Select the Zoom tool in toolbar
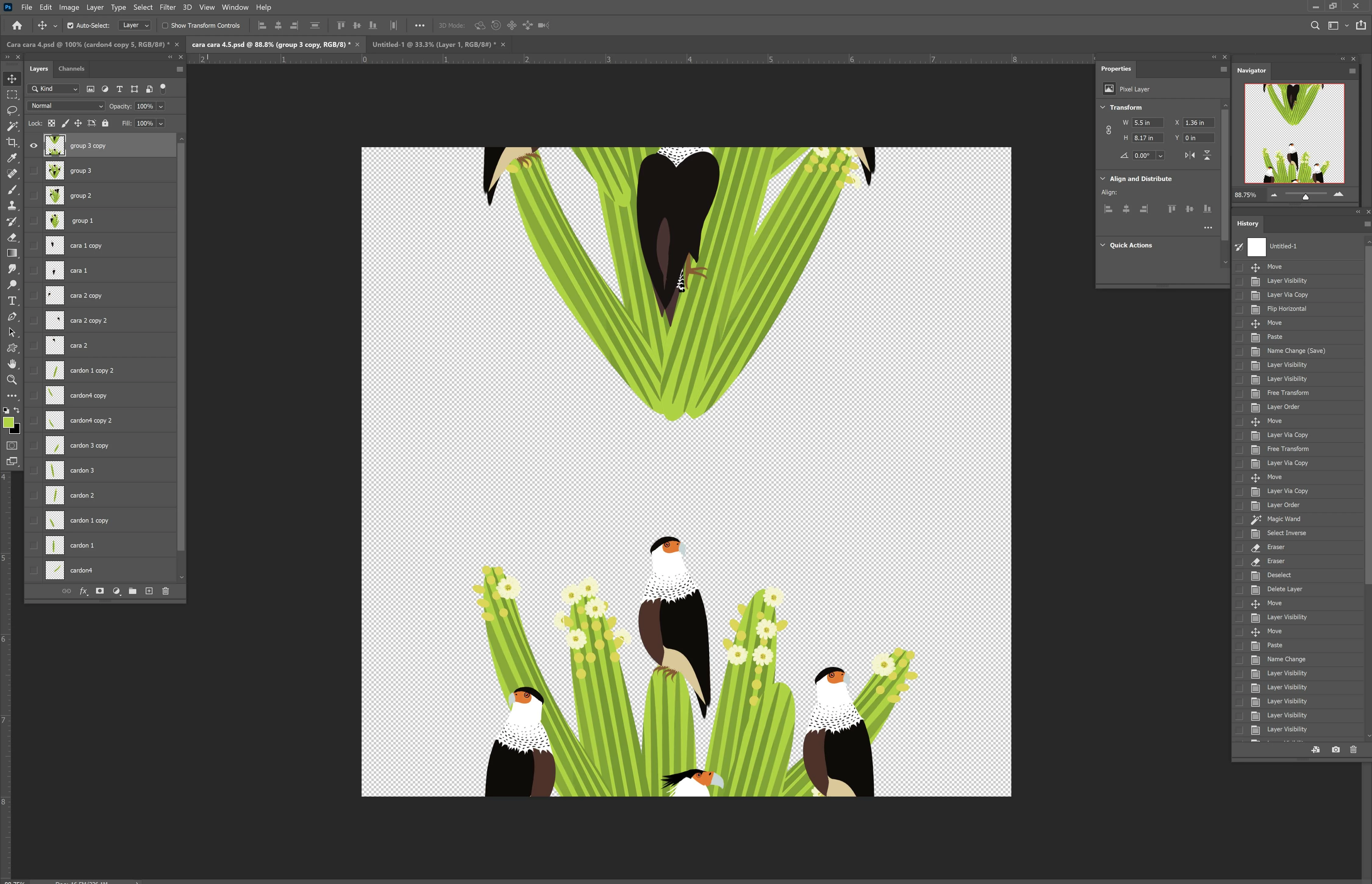This screenshot has height=884, width=1372. [12, 380]
